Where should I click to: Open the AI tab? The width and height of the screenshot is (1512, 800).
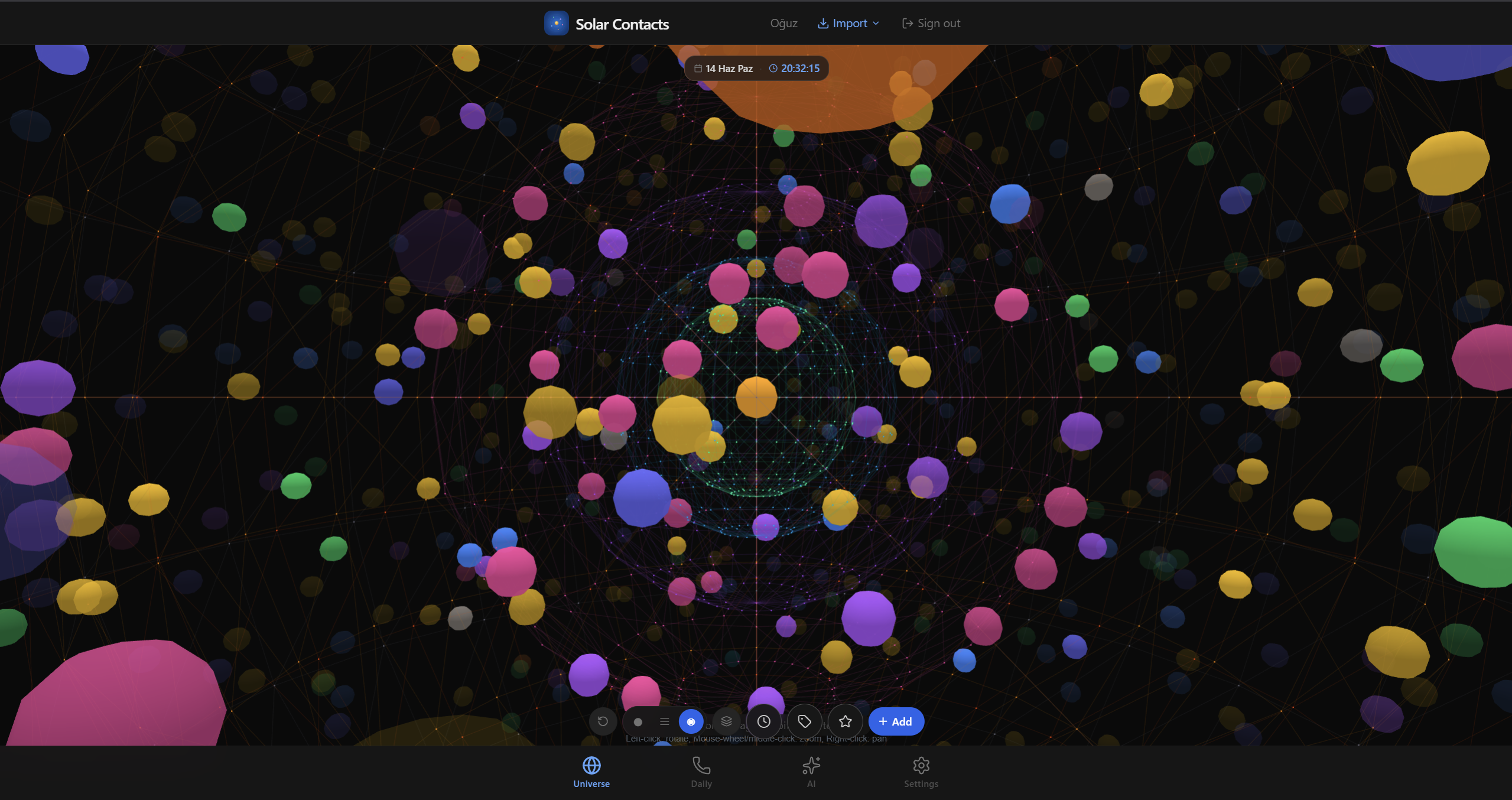click(811, 772)
